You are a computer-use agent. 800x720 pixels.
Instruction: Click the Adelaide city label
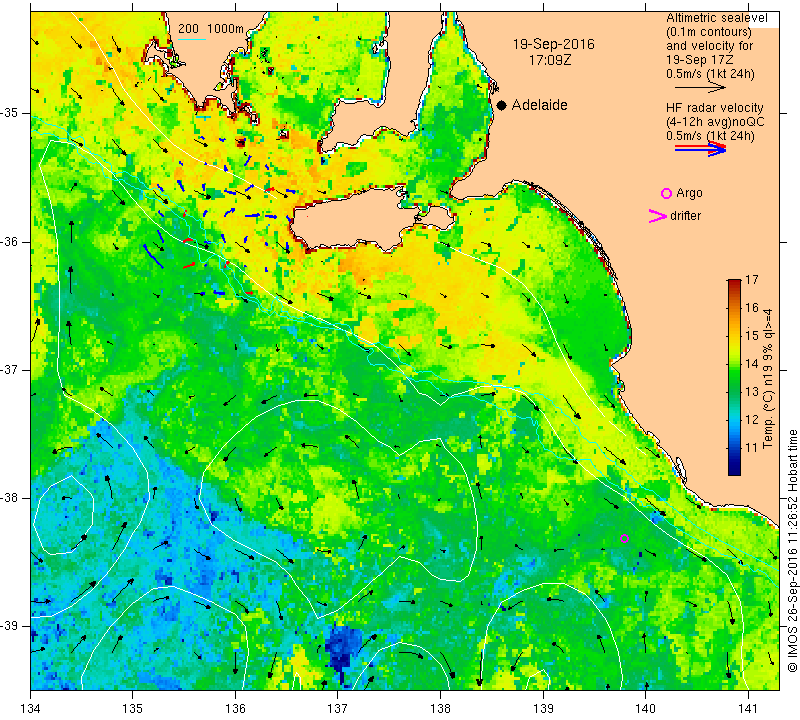(539, 105)
